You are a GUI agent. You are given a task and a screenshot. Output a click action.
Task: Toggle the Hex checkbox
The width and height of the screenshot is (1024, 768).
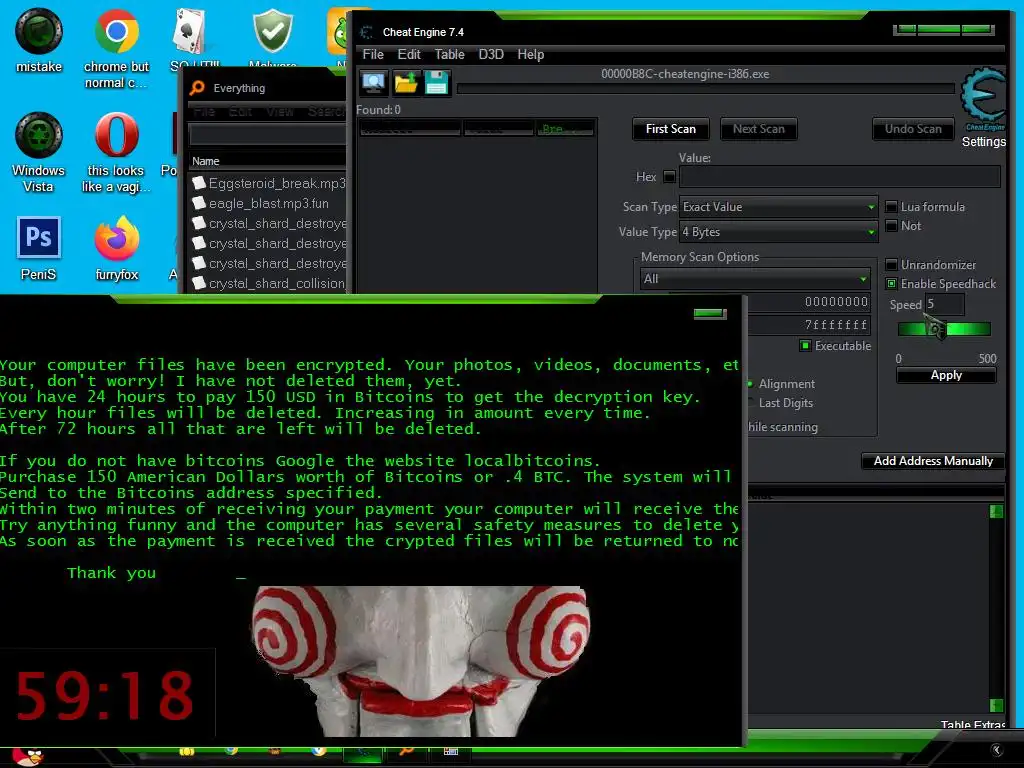(669, 176)
